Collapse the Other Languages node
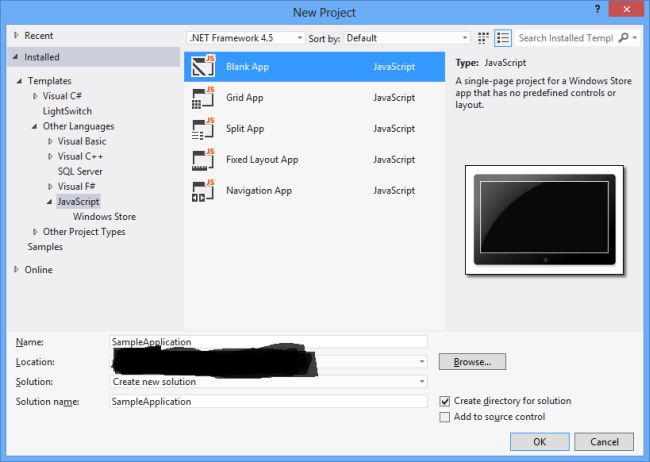Viewport: 650px width, 462px height. coord(34,126)
